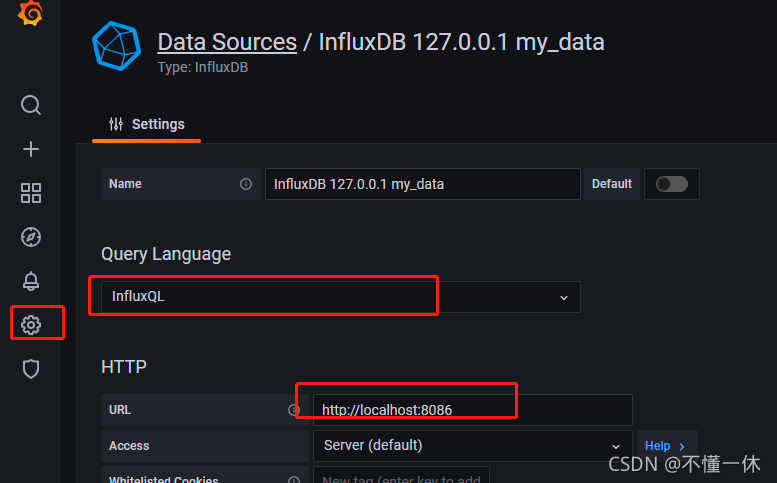Open the search magnifier in sidebar
Screen dimensions: 777x483
(31, 105)
